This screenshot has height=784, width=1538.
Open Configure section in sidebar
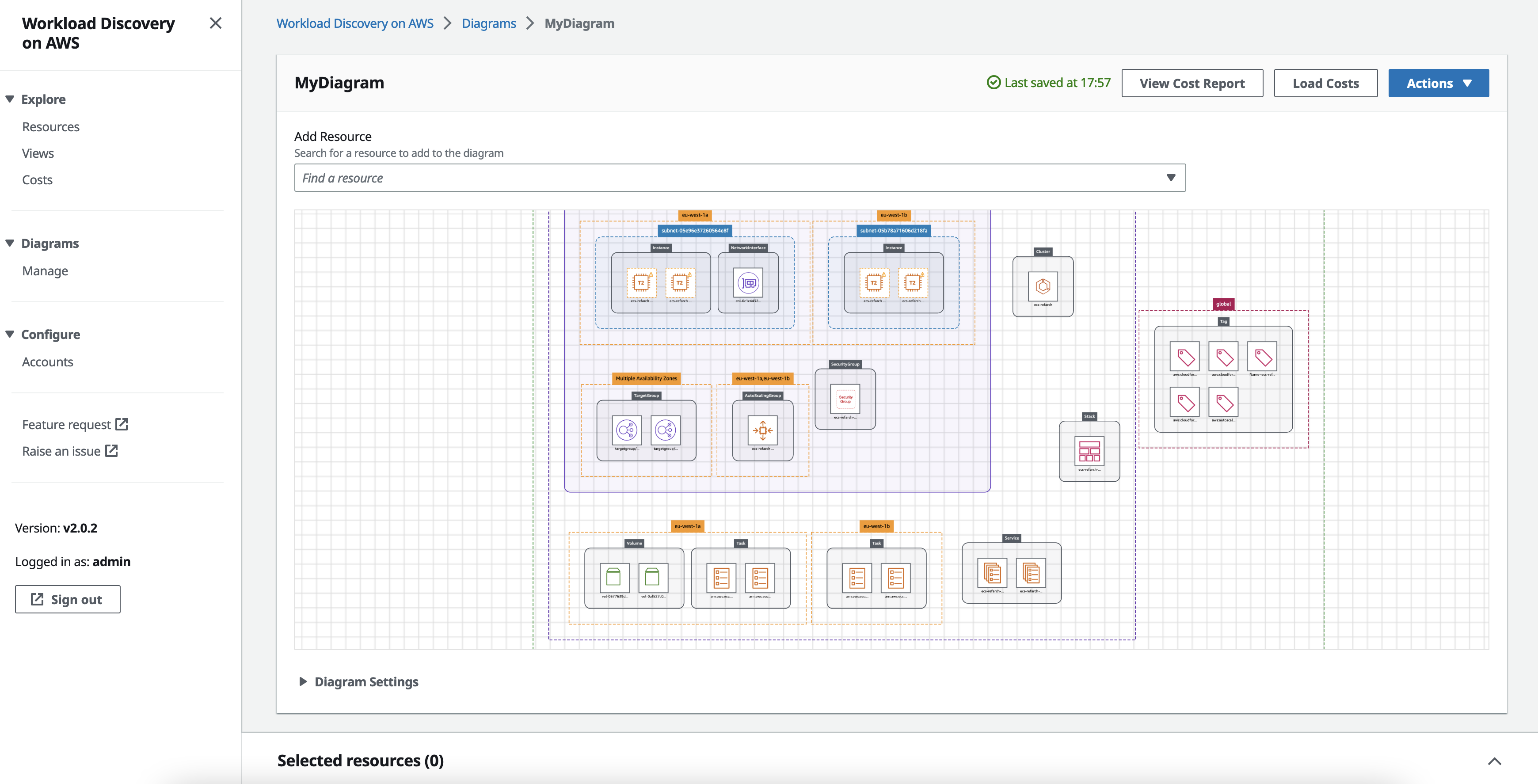pos(51,333)
